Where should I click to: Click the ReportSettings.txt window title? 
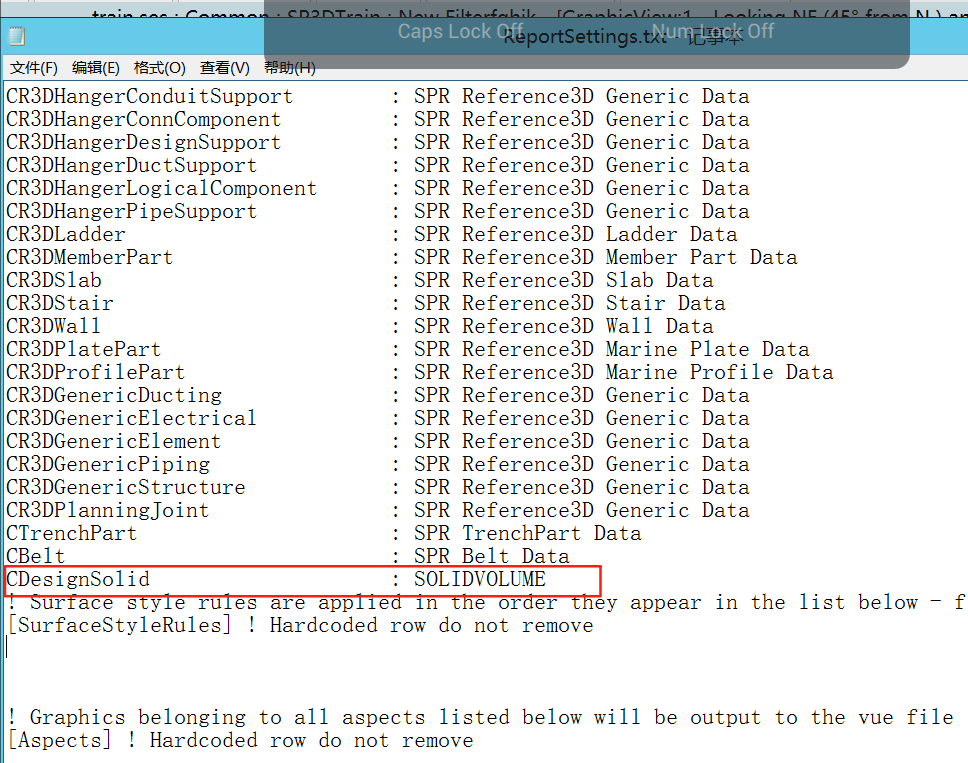[624, 37]
